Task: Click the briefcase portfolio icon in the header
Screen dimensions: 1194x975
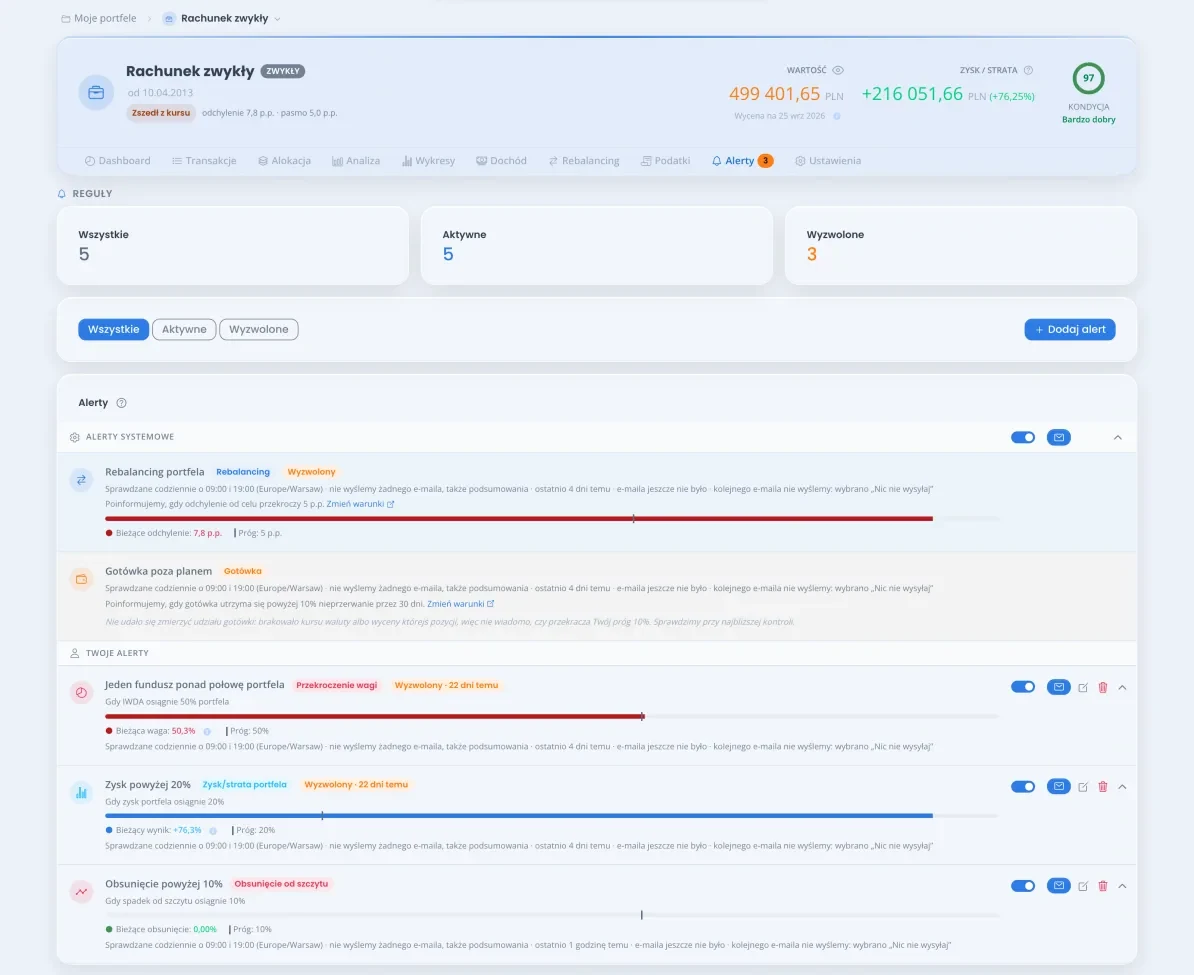Action: coord(96,92)
